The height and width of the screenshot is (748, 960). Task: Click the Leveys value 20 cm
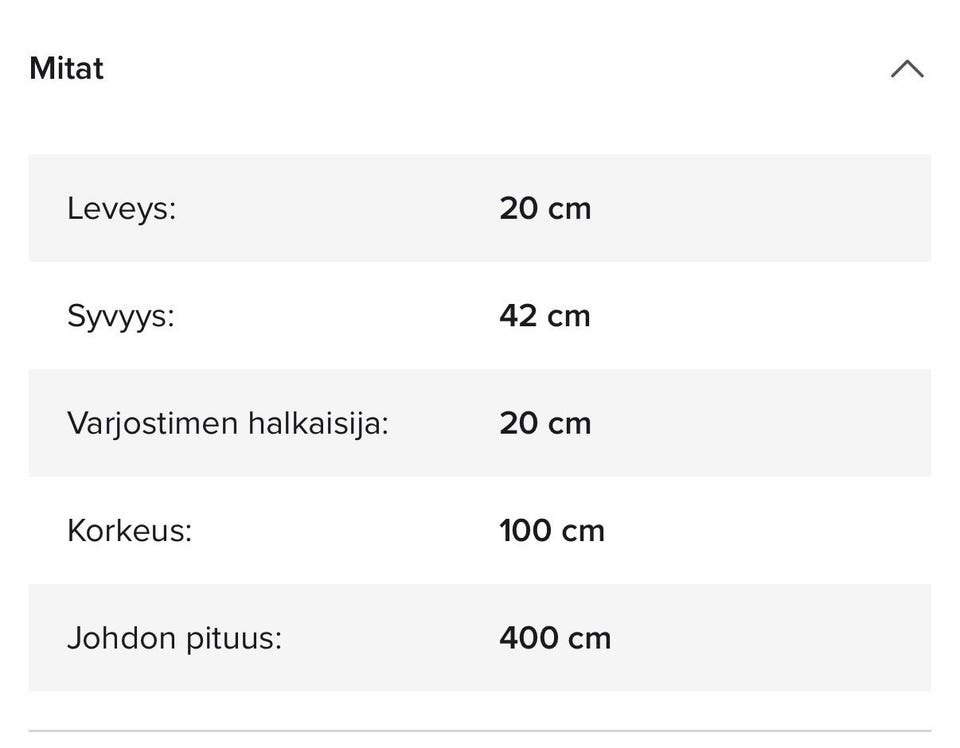(x=545, y=209)
